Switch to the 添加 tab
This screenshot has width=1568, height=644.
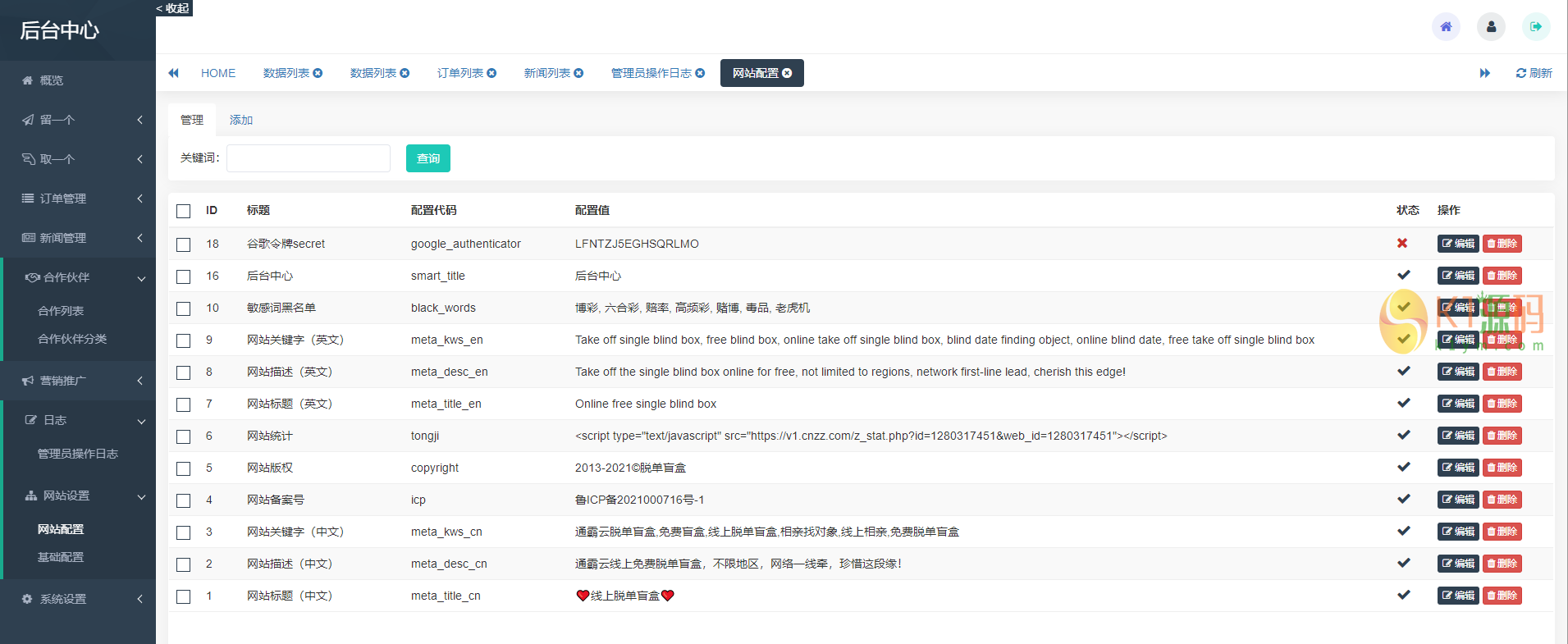(x=241, y=120)
